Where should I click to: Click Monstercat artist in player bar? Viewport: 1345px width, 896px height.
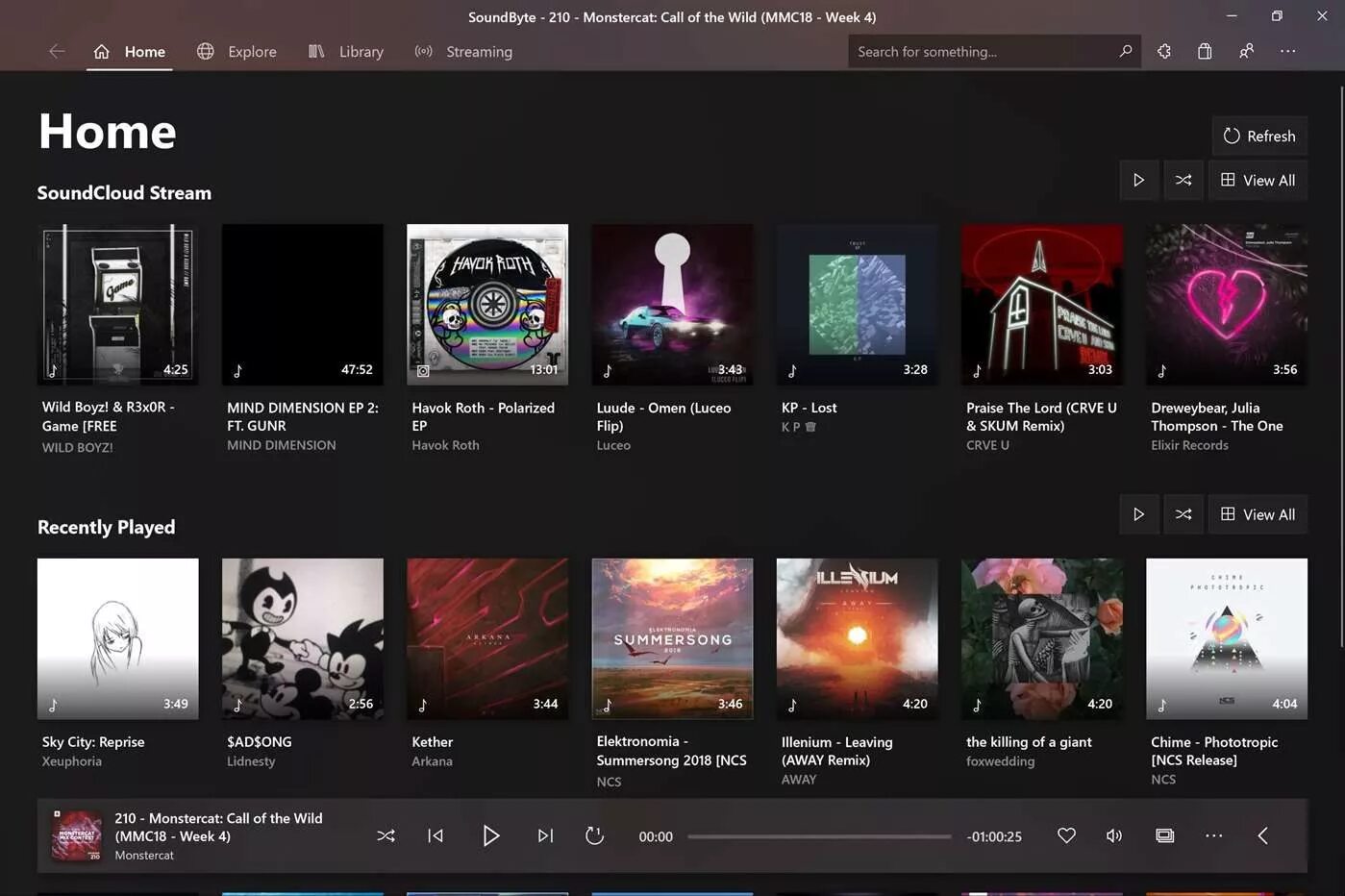click(144, 855)
